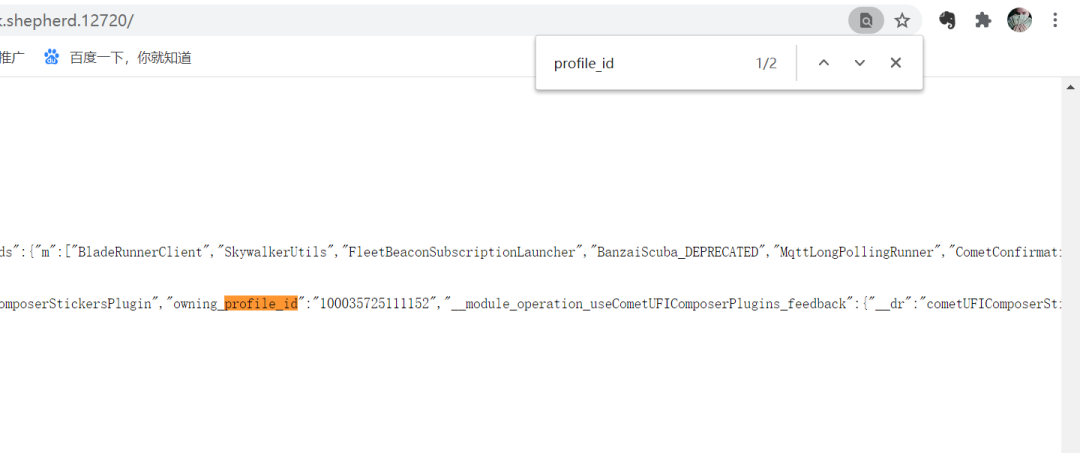The width and height of the screenshot is (1080, 453).
Task: Open the Evernote elephant extension
Action: [947, 20]
